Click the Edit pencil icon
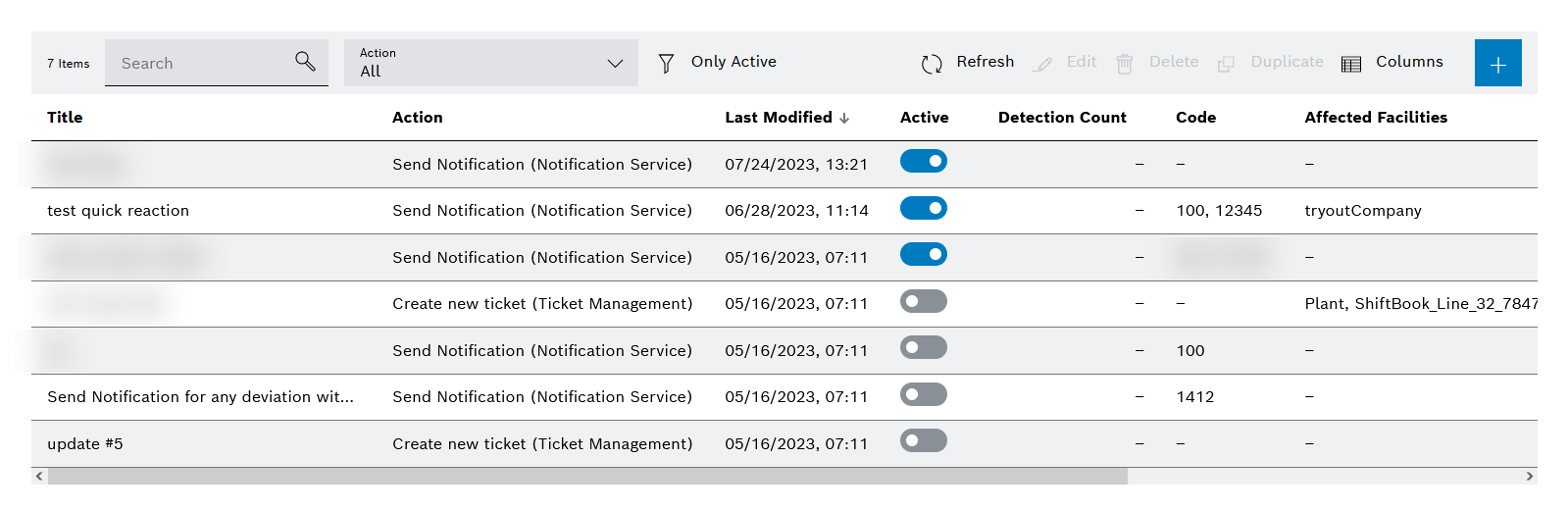 pos(1043,64)
